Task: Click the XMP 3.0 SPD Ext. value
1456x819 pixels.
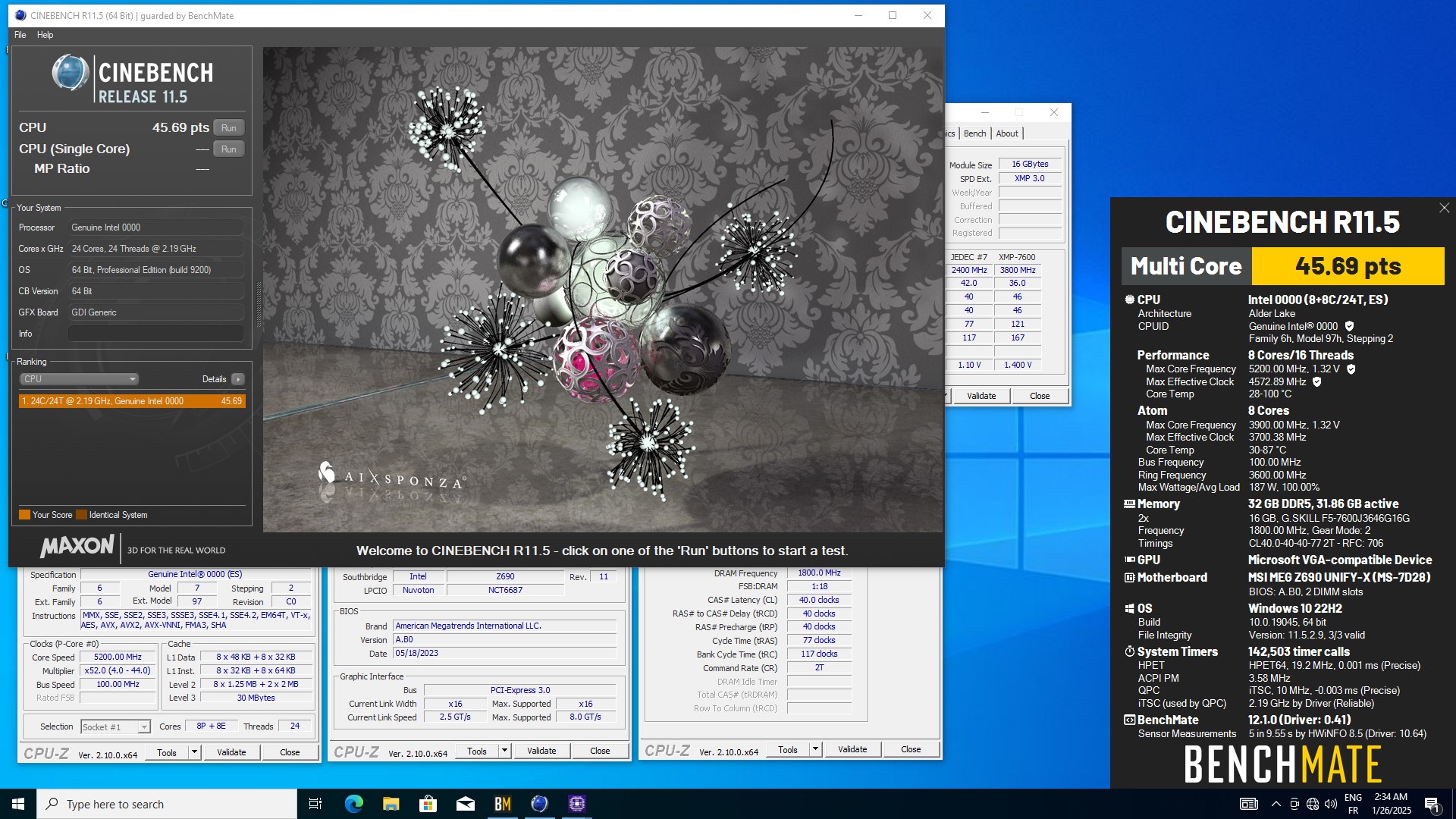Action: click(1029, 179)
